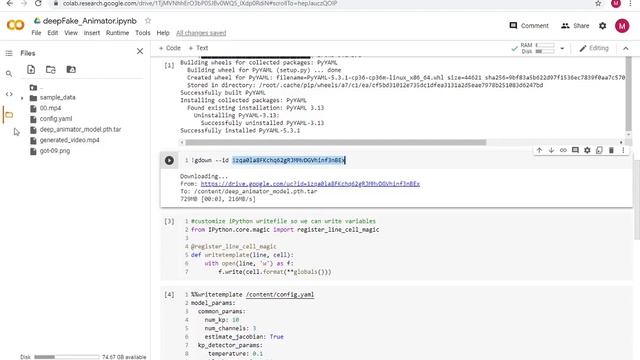The height and width of the screenshot is (360, 640).
Task: Open RAM Disk resources dropdown arrow
Action: tap(562, 49)
